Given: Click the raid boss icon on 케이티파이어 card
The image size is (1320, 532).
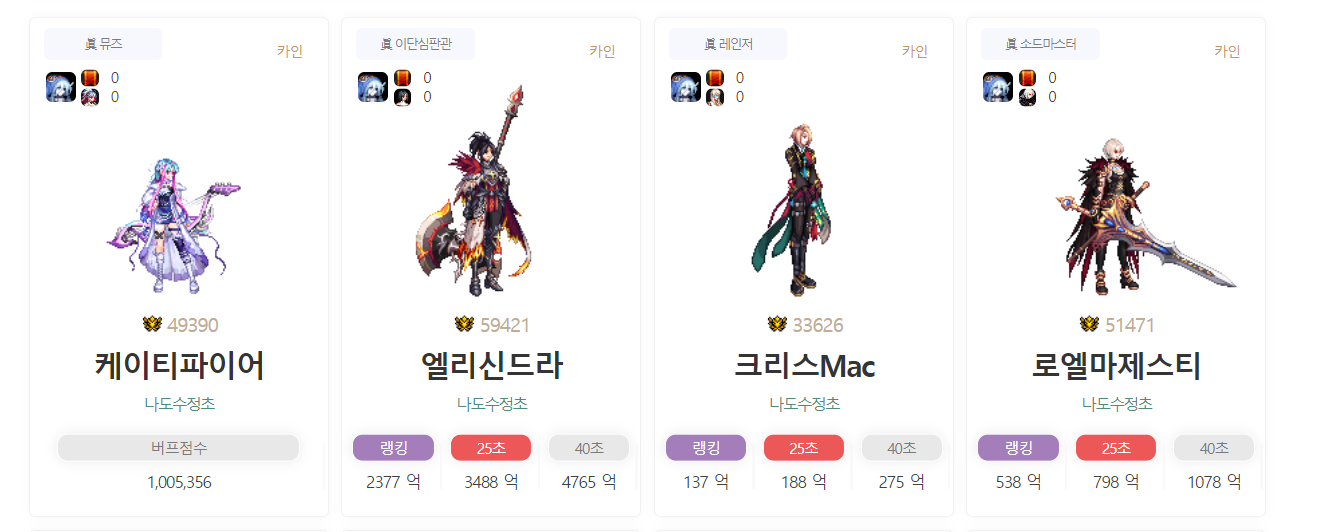Looking at the screenshot, I should 61,87.
